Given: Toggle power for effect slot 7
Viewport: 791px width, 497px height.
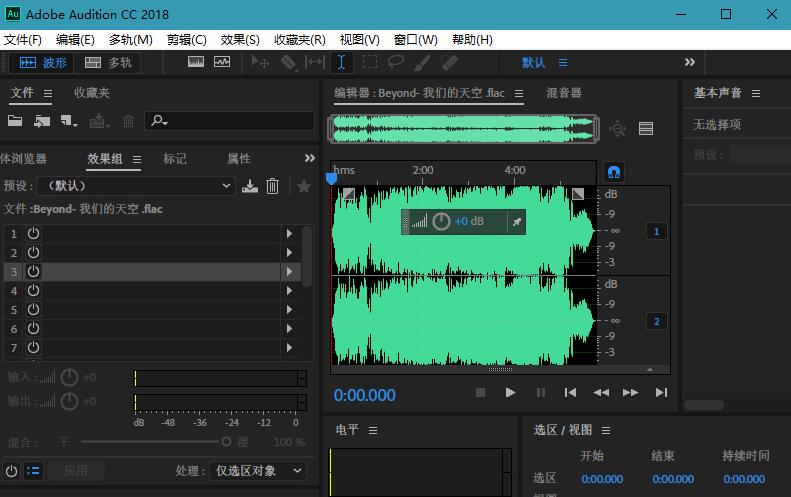Looking at the screenshot, I should point(33,348).
